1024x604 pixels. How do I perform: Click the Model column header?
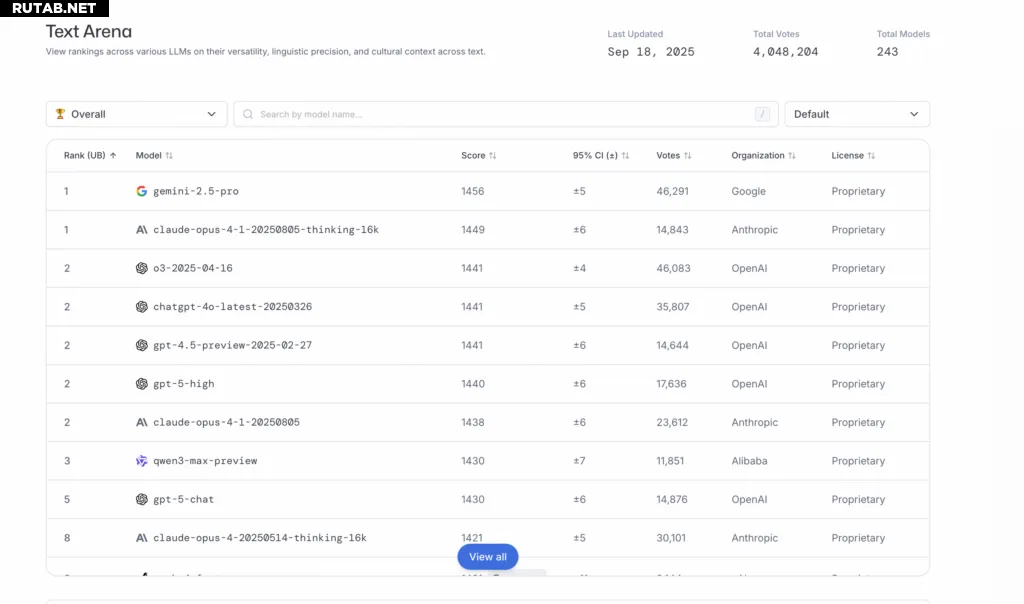point(154,155)
